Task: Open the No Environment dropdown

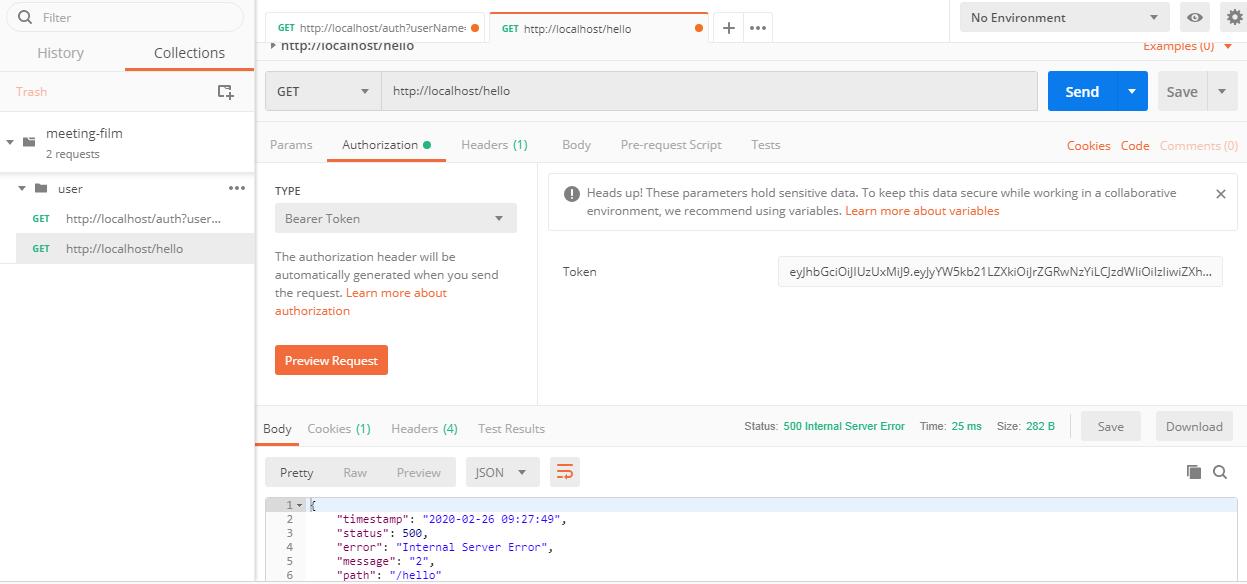Action: click(1065, 17)
